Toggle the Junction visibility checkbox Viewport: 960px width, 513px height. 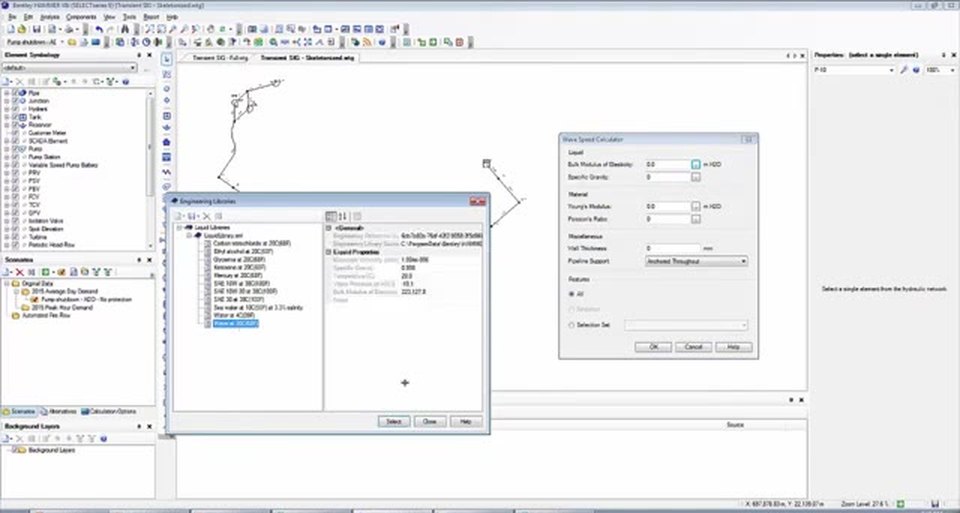pyautogui.click(x=16, y=101)
